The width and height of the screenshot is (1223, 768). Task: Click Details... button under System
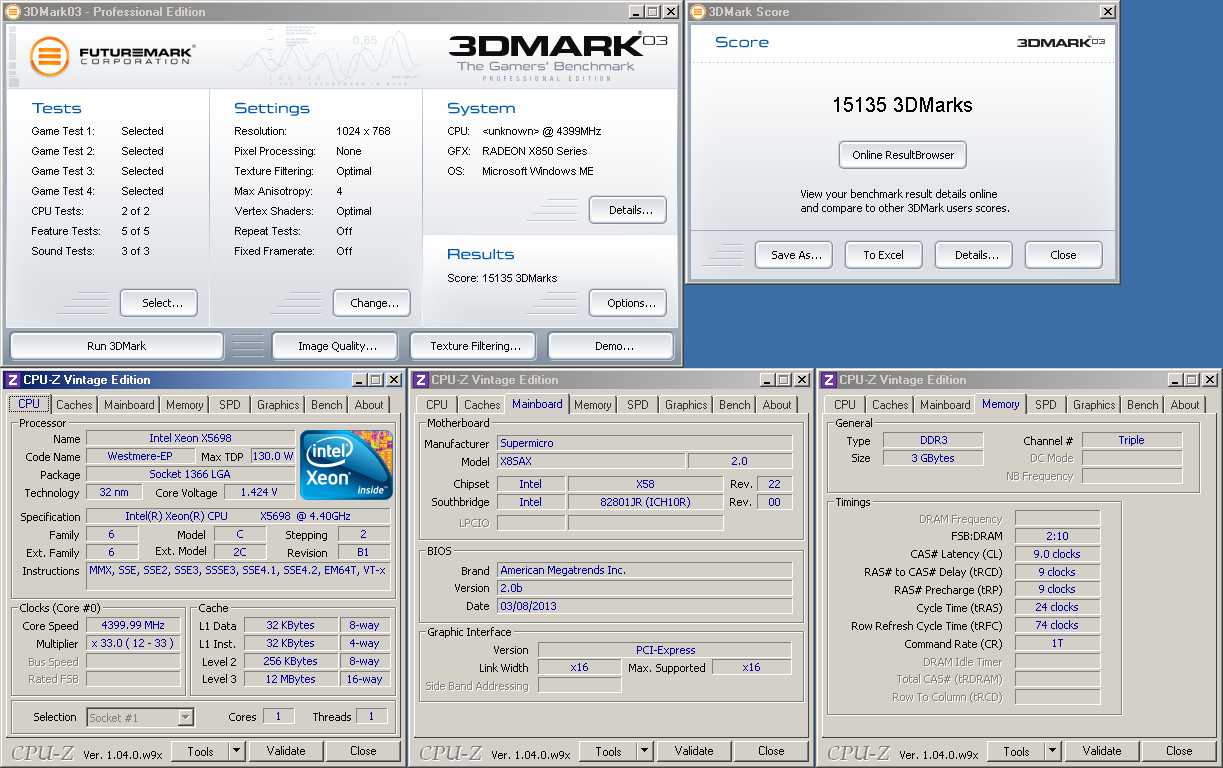[x=627, y=210]
